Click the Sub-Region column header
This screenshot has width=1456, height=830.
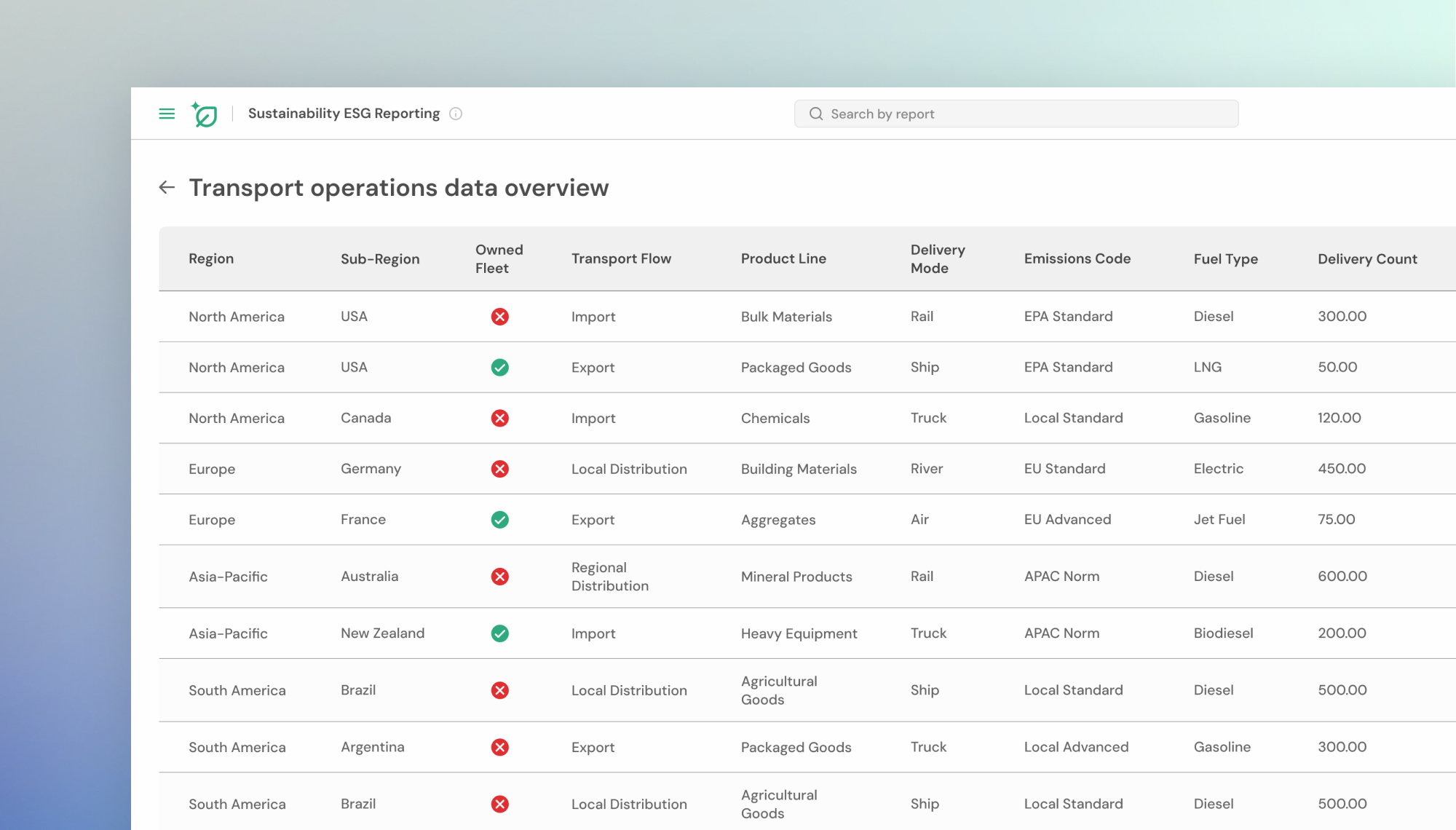[x=380, y=258]
